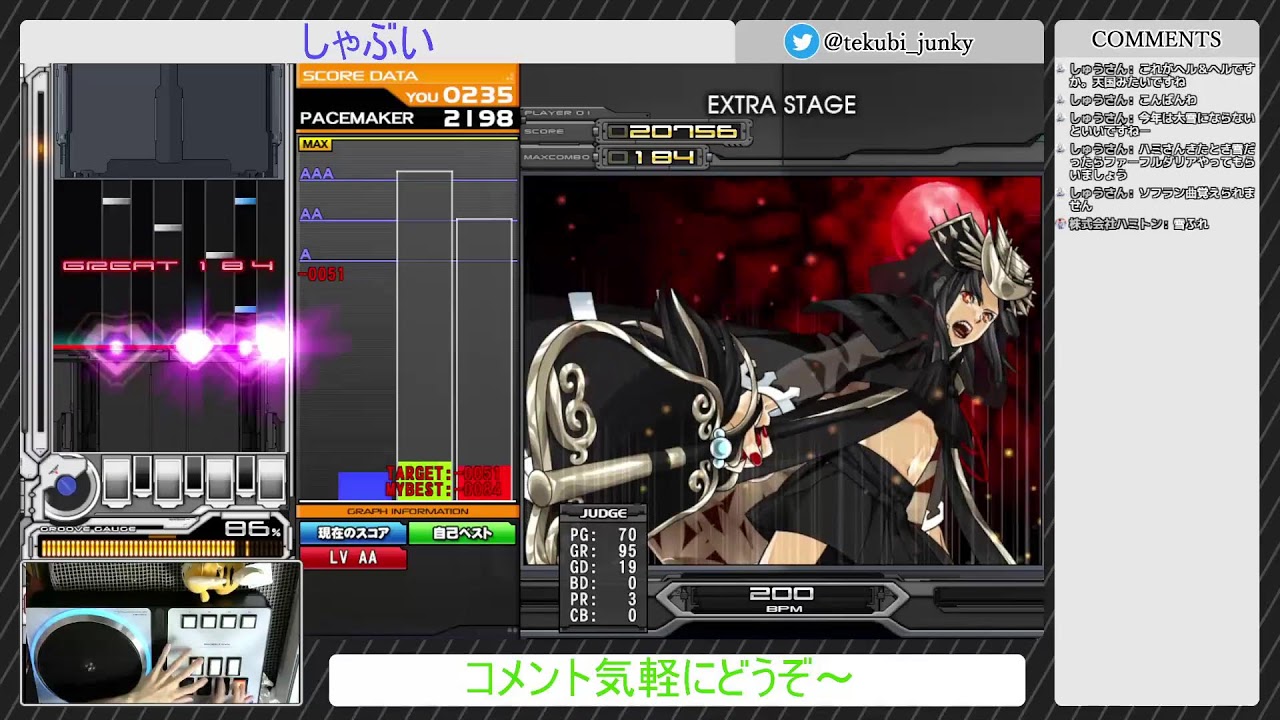Click the Twitter bird icon
Viewport: 1280px width, 720px height.
point(801,42)
